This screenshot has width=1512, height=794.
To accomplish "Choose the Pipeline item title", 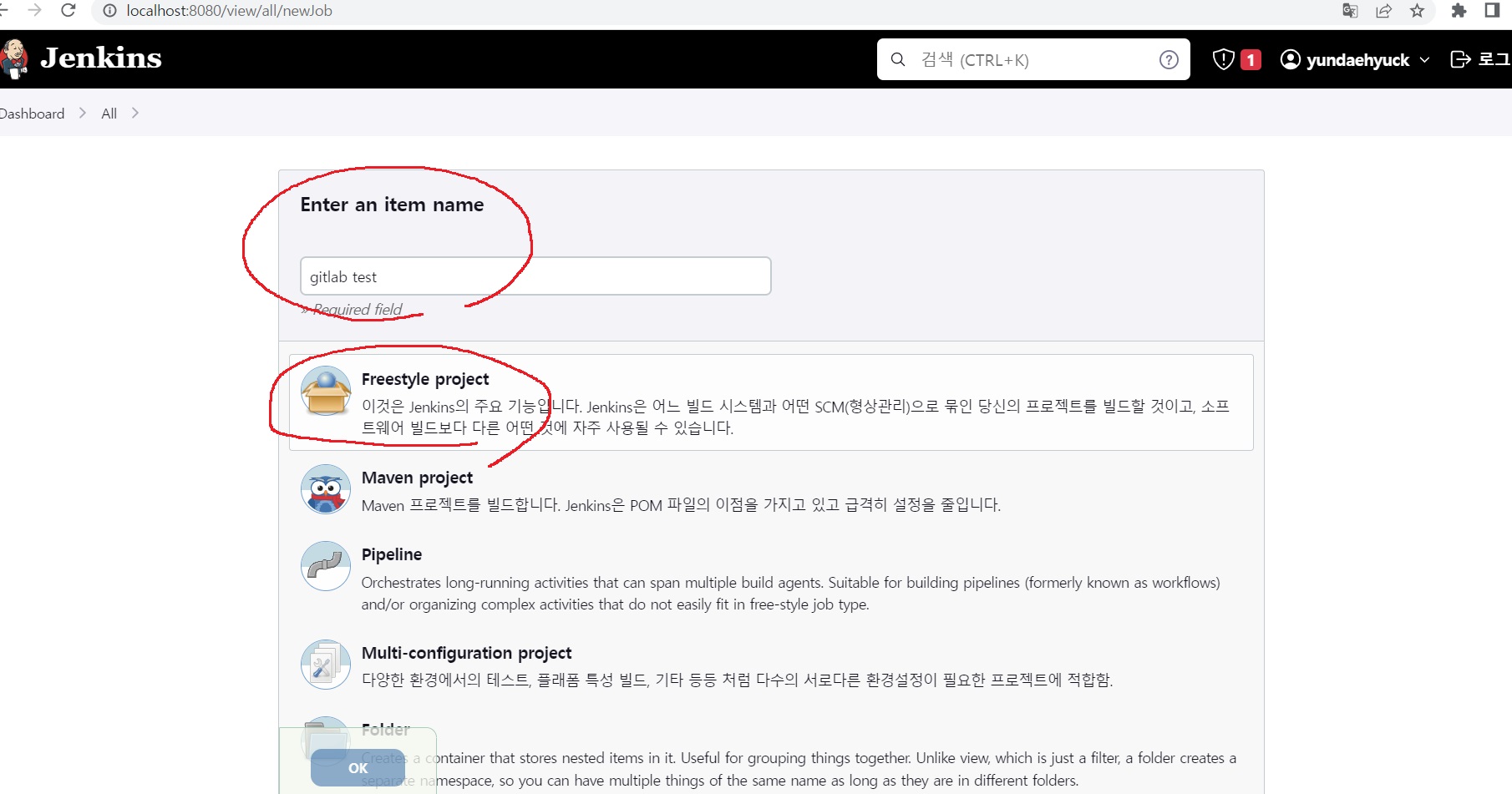I will [x=392, y=554].
